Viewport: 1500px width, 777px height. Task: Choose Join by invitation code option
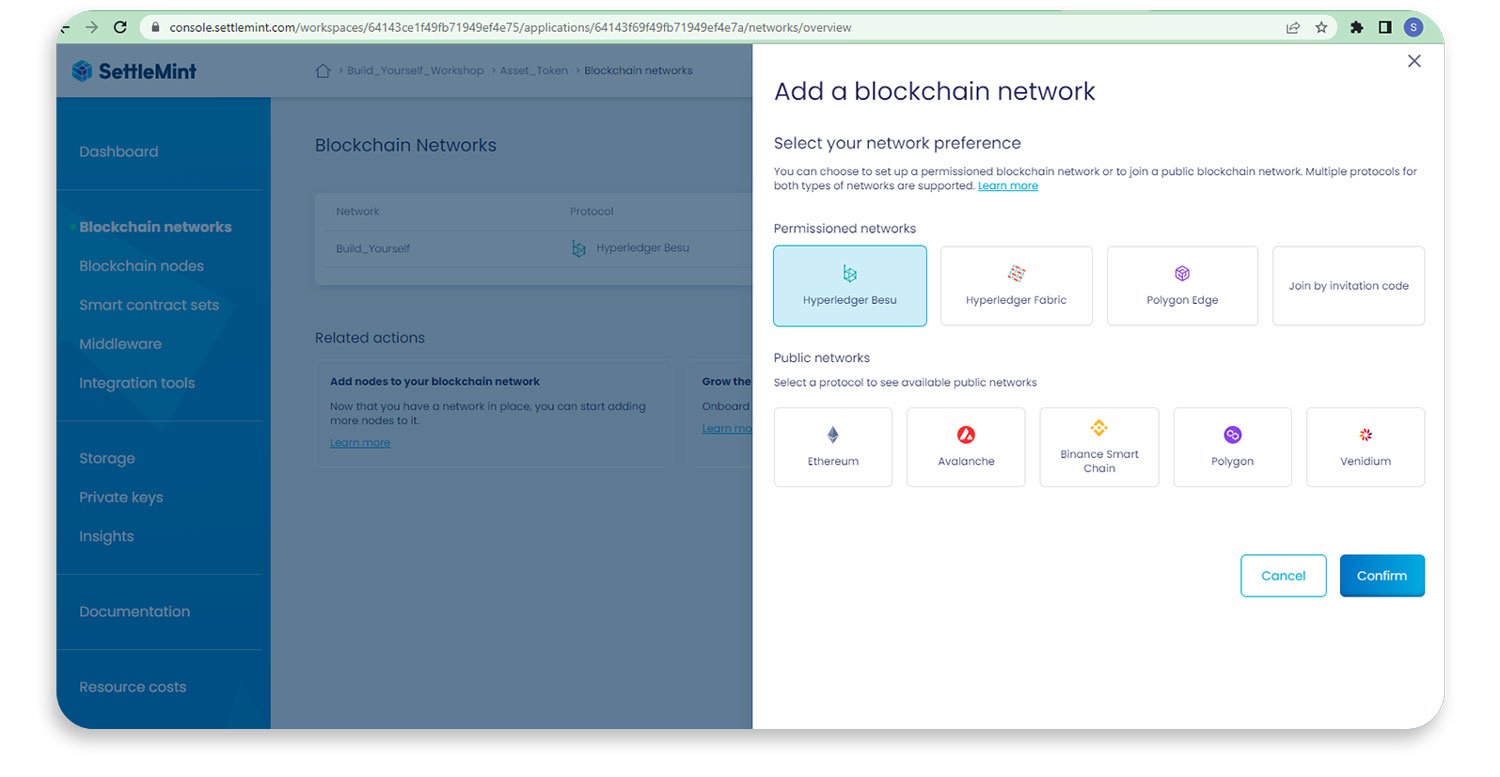(1348, 286)
